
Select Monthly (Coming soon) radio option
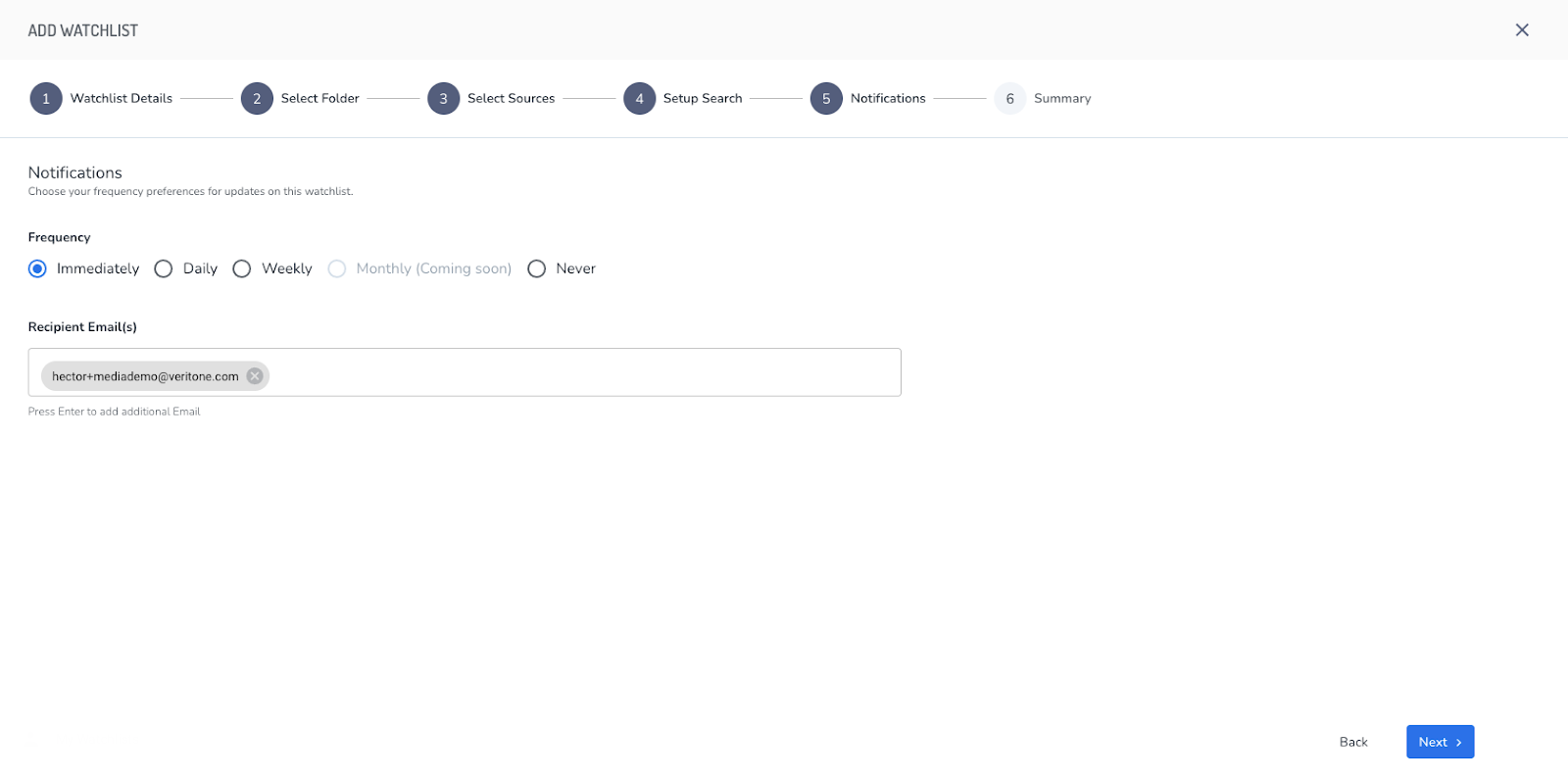[337, 268]
